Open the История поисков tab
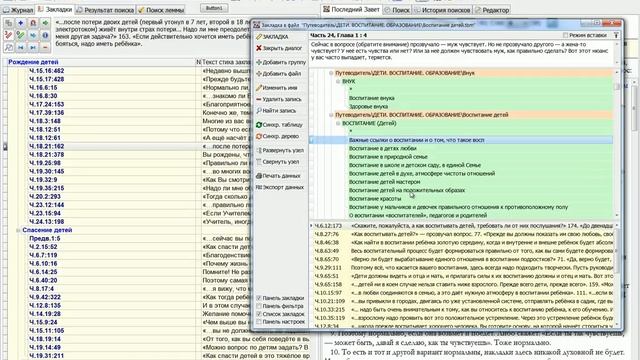Screen dimensions: 640x360 pos(442,10)
